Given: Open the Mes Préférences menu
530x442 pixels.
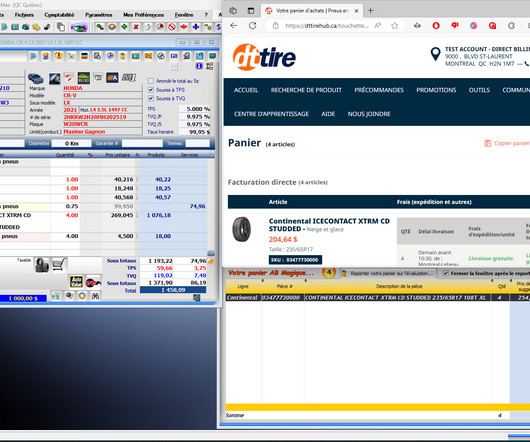Looking at the screenshot, I should coord(143,15).
